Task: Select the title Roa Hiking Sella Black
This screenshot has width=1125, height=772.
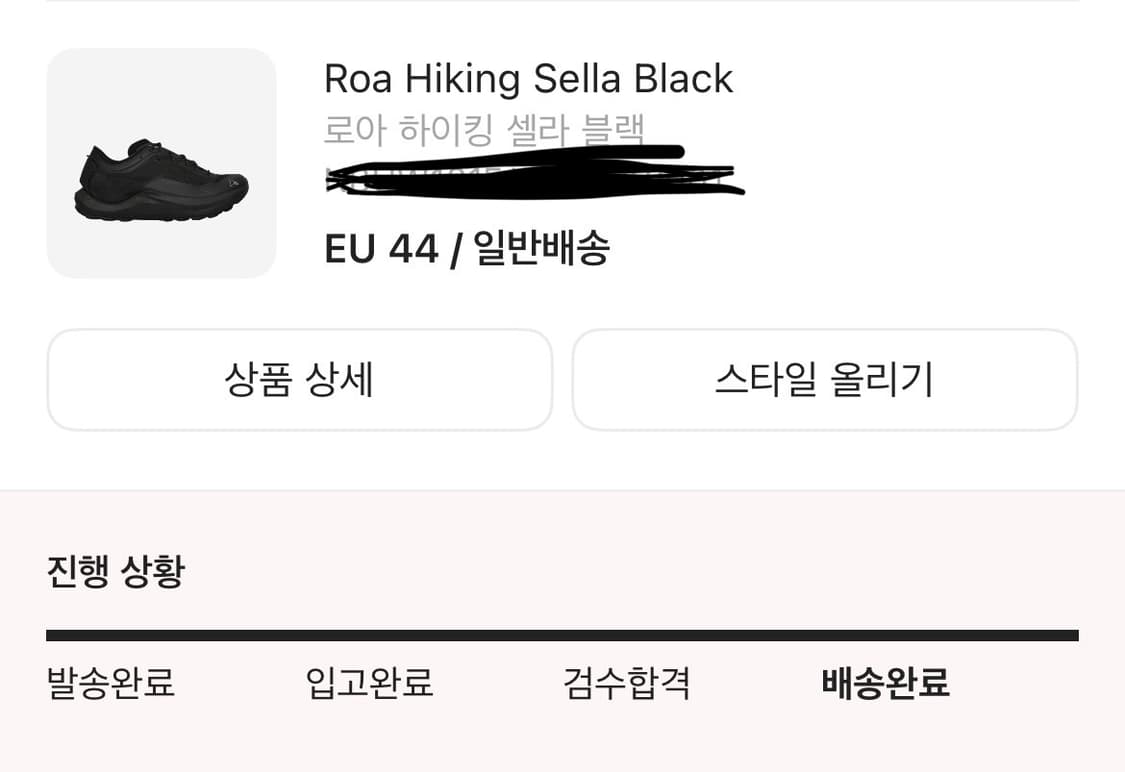Action: 529,78
